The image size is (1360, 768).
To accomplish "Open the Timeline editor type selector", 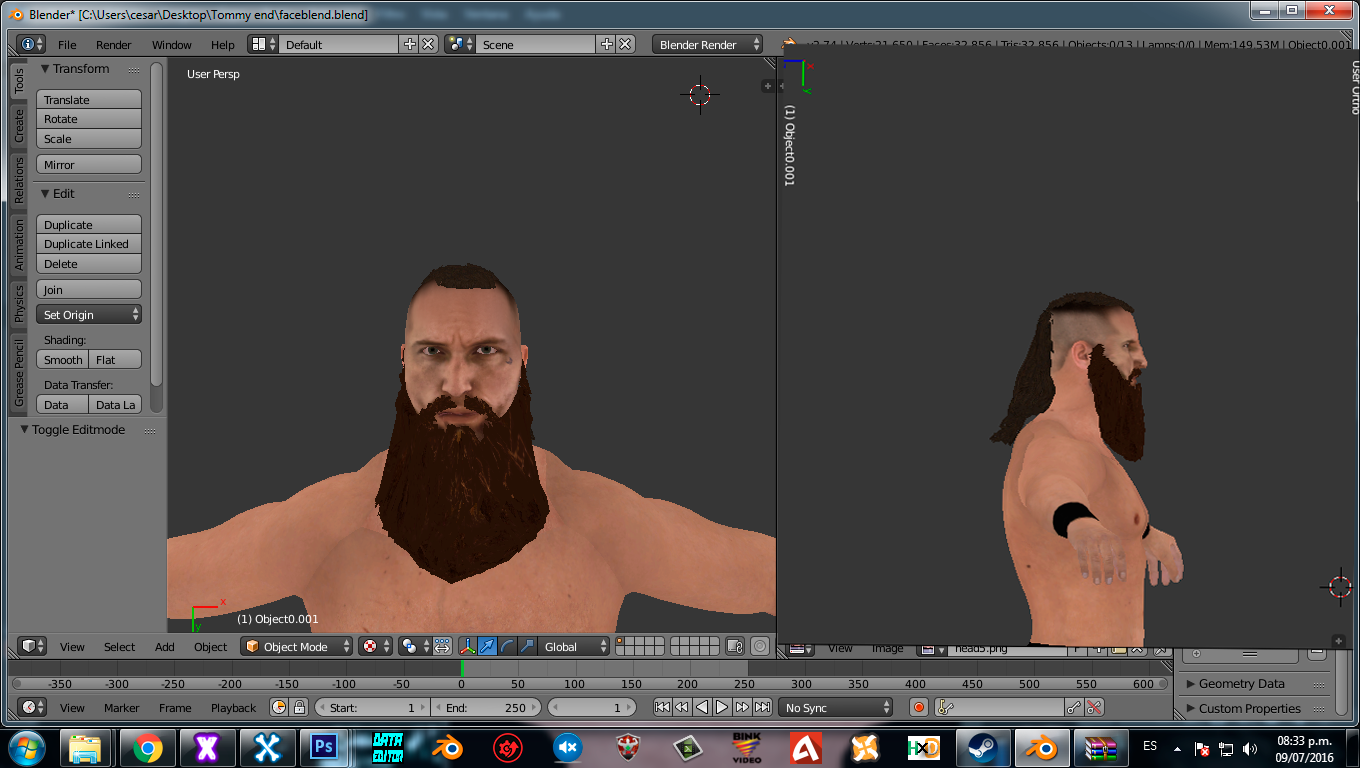I will tap(32, 707).
